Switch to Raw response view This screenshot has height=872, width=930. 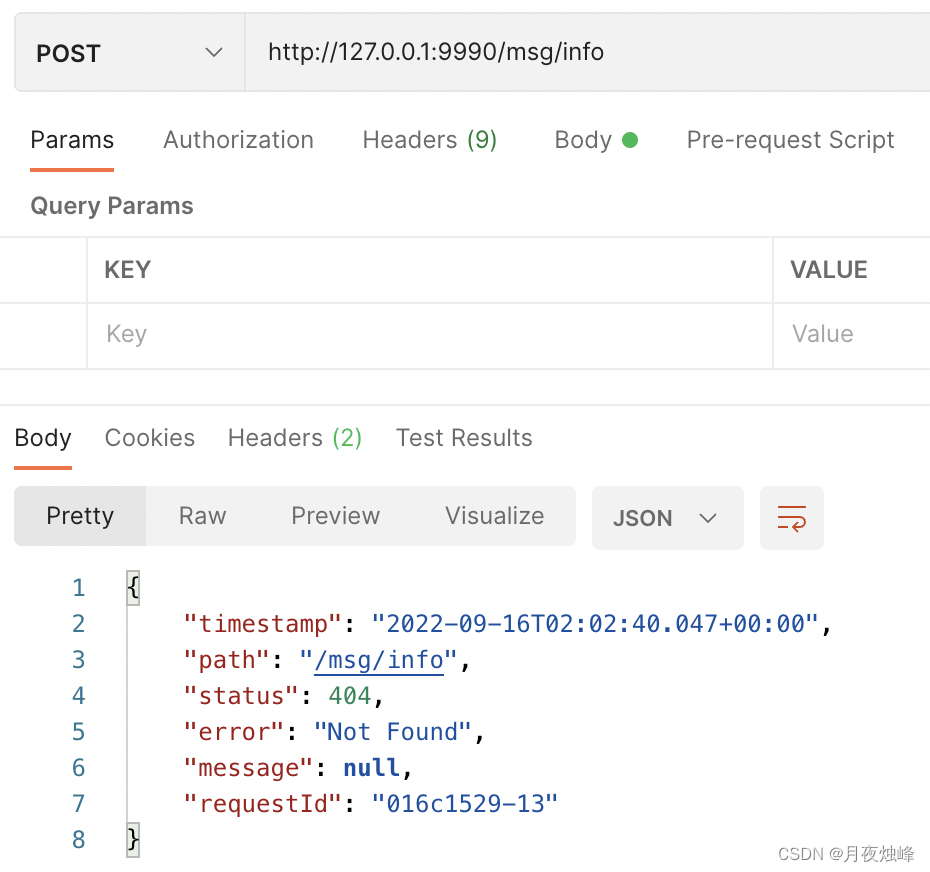(202, 516)
